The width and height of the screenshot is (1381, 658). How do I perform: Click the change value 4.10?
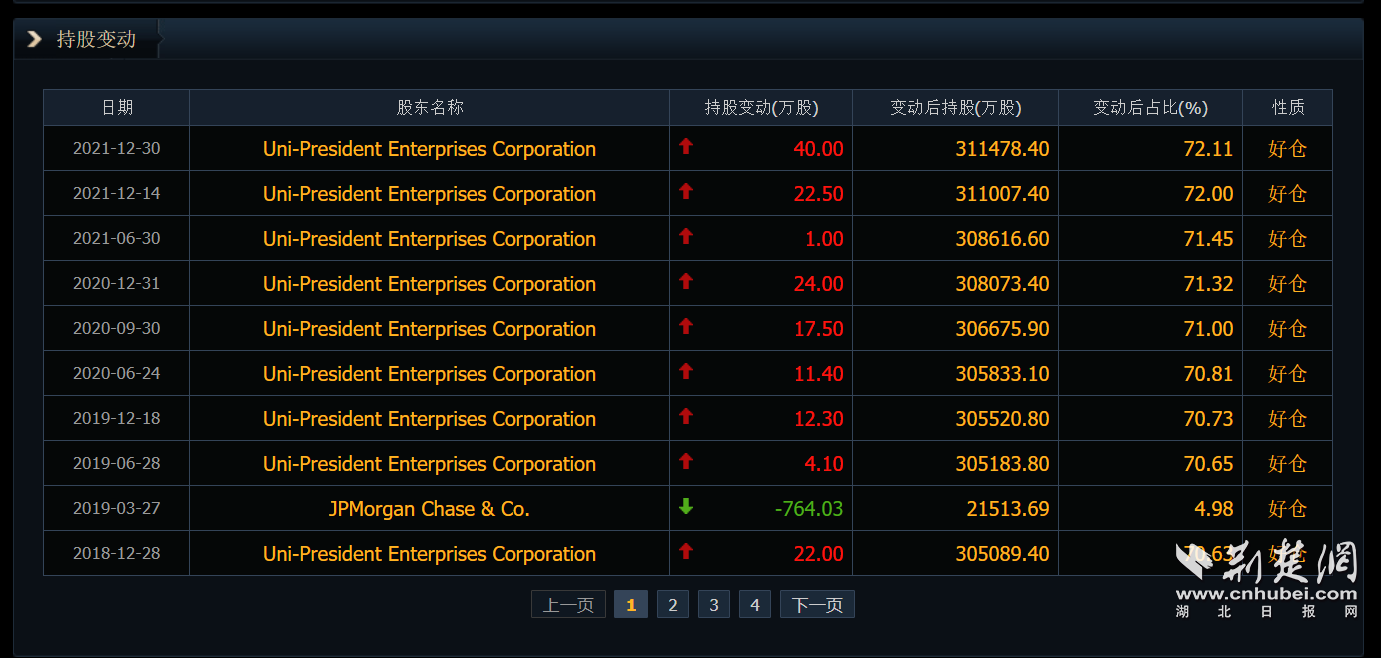coord(825,464)
